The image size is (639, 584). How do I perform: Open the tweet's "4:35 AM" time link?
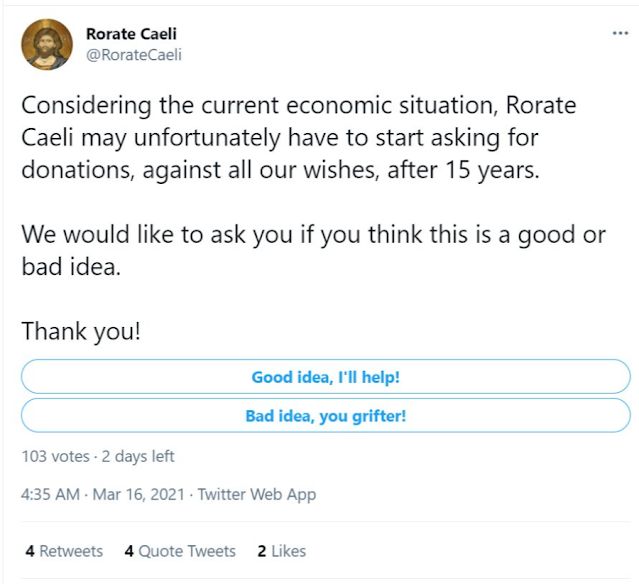click(x=50, y=494)
